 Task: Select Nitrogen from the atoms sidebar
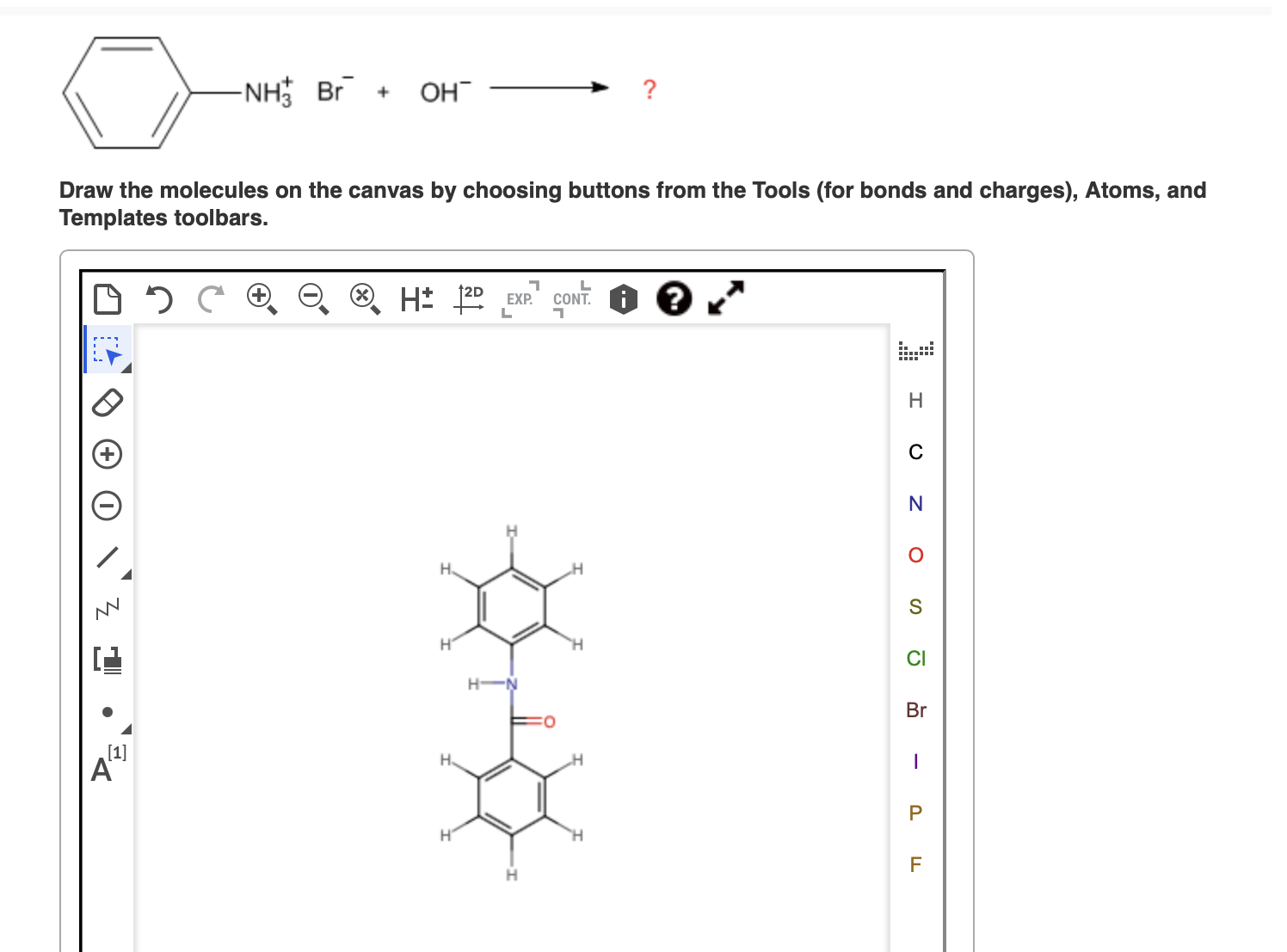coord(914,503)
